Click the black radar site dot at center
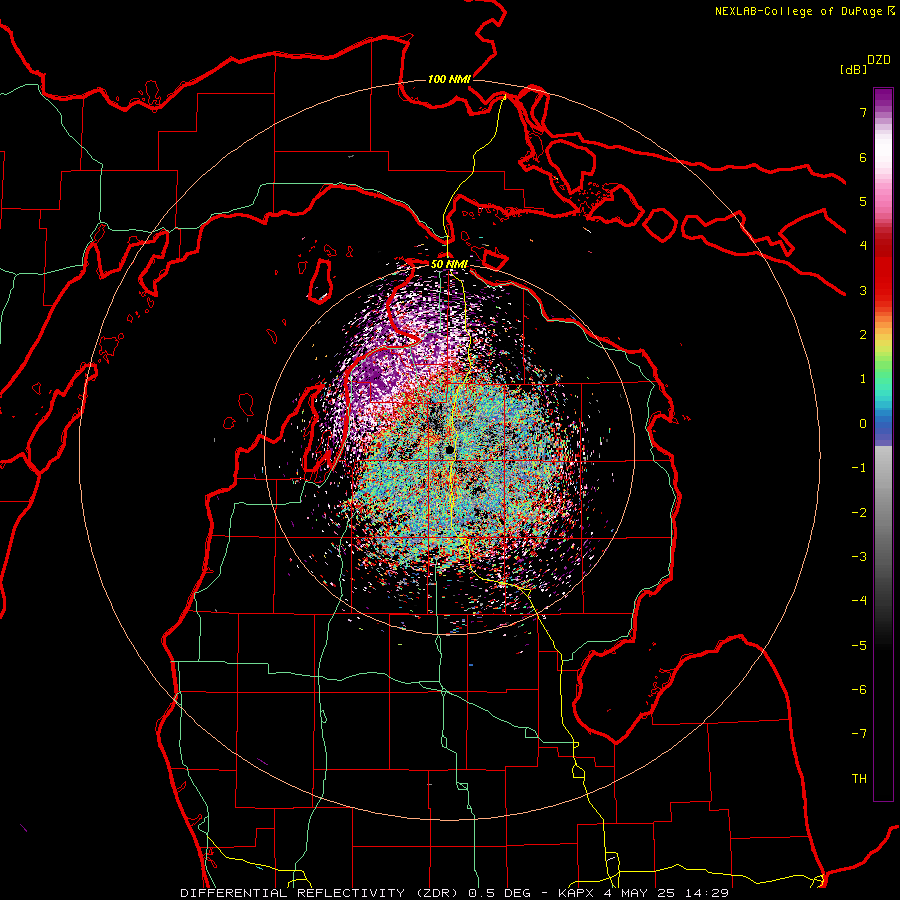This screenshot has height=900, width=900. click(x=450, y=450)
